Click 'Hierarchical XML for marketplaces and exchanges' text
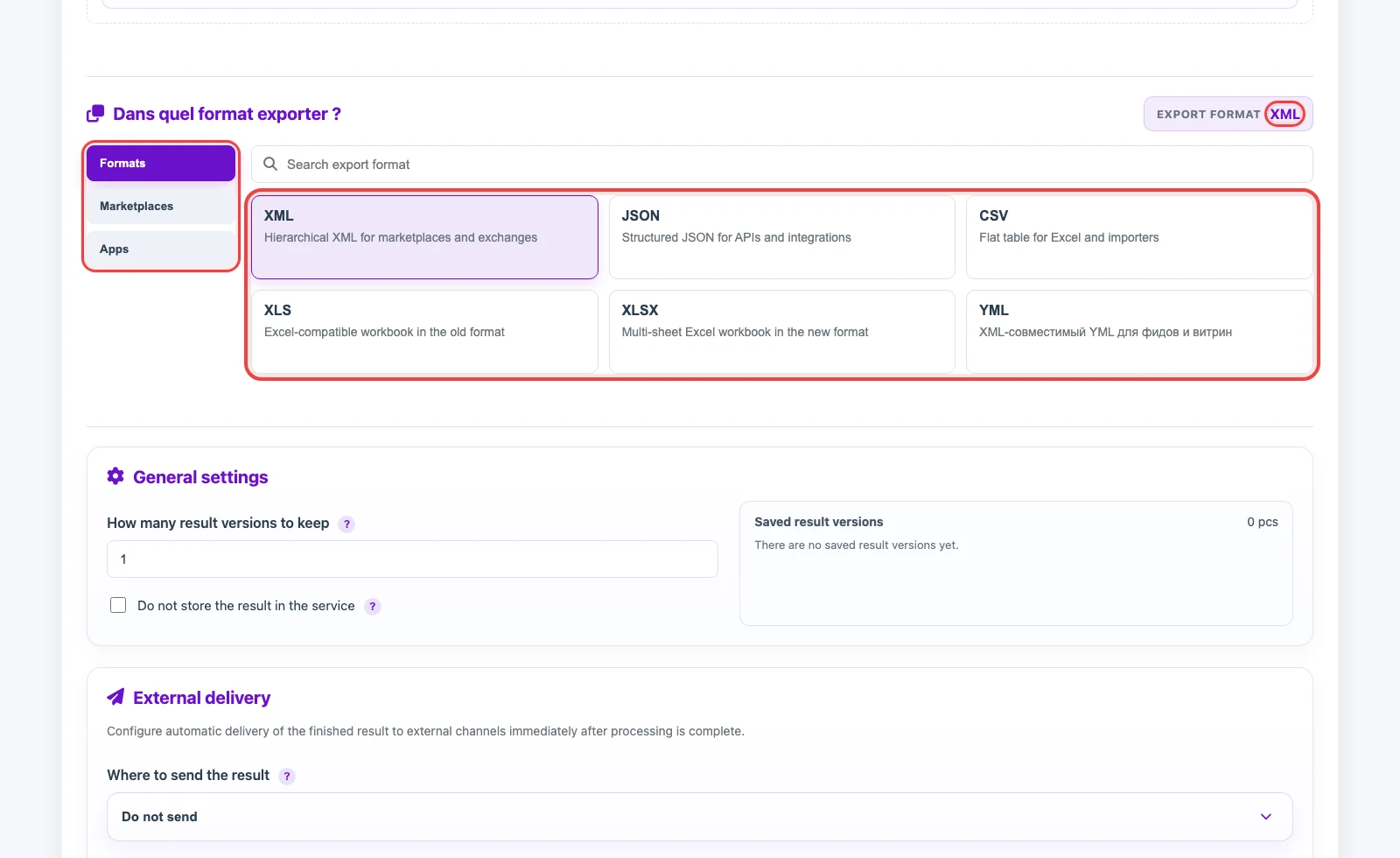This screenshot has width=1400, height=858. tap(401, 237)
